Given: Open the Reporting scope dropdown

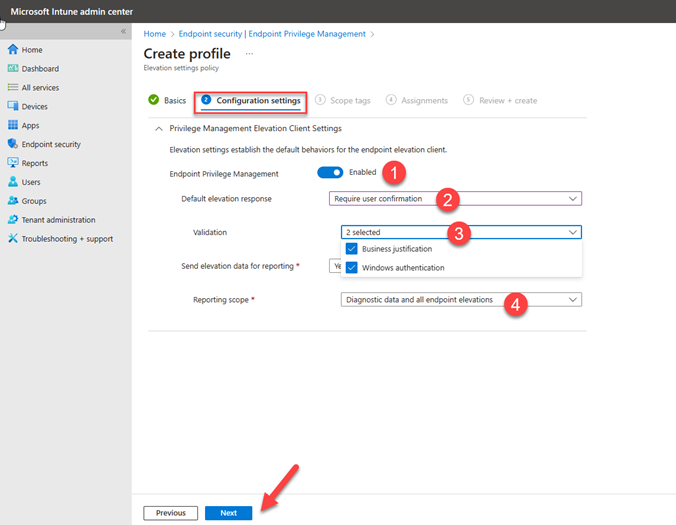Looking at the screenshot, I should (461, 300).
